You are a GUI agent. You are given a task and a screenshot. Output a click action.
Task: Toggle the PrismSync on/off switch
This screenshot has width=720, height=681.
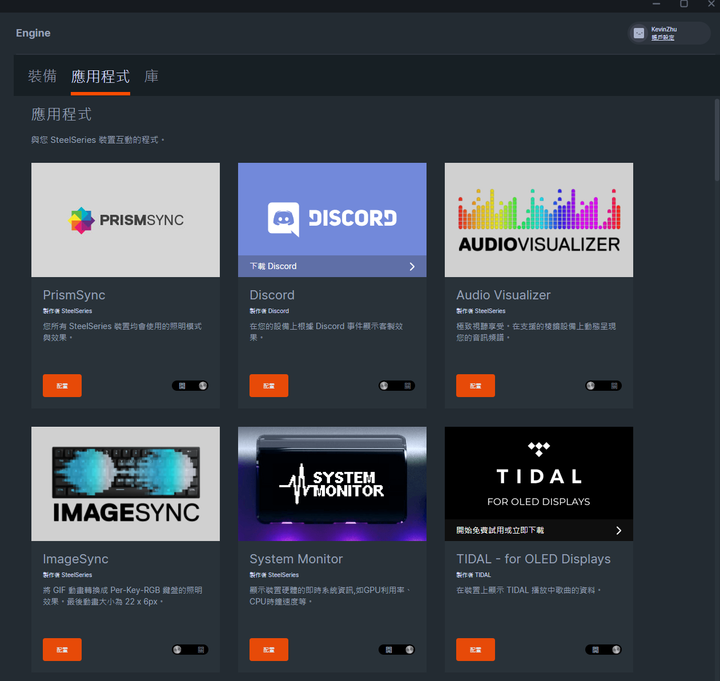tap(190, 386)
